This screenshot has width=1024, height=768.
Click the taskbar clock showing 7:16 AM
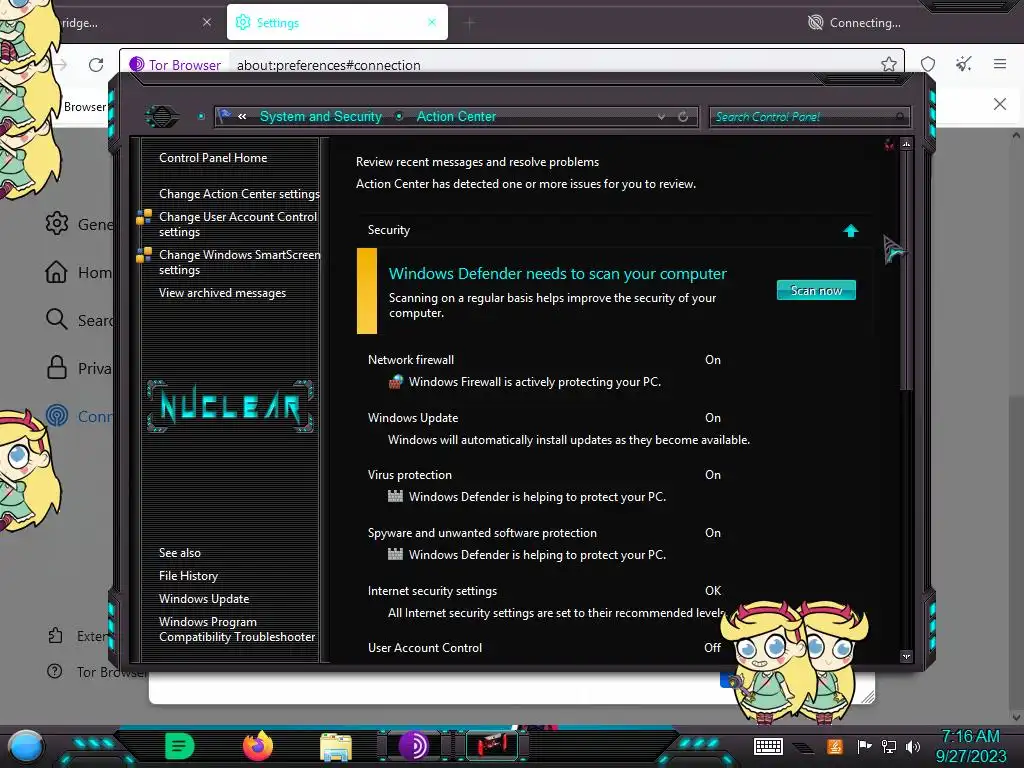[x=970, y=746]
